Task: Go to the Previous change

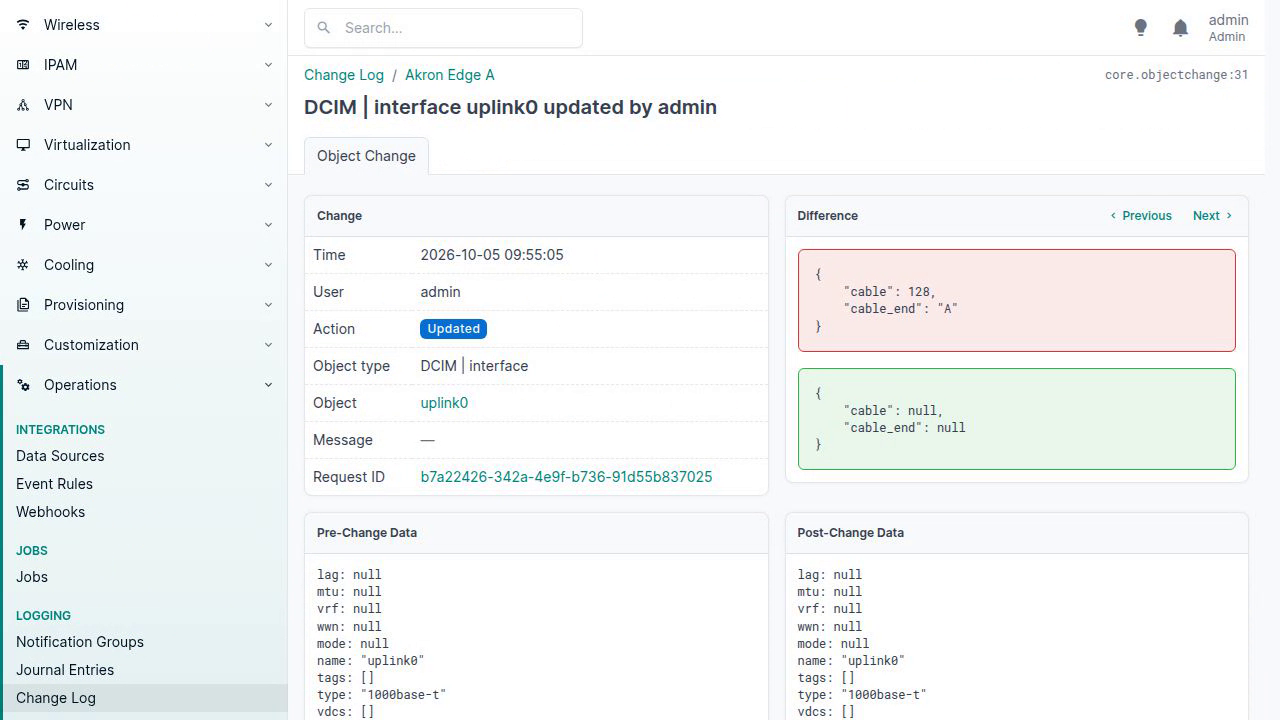Action: 1140,216
